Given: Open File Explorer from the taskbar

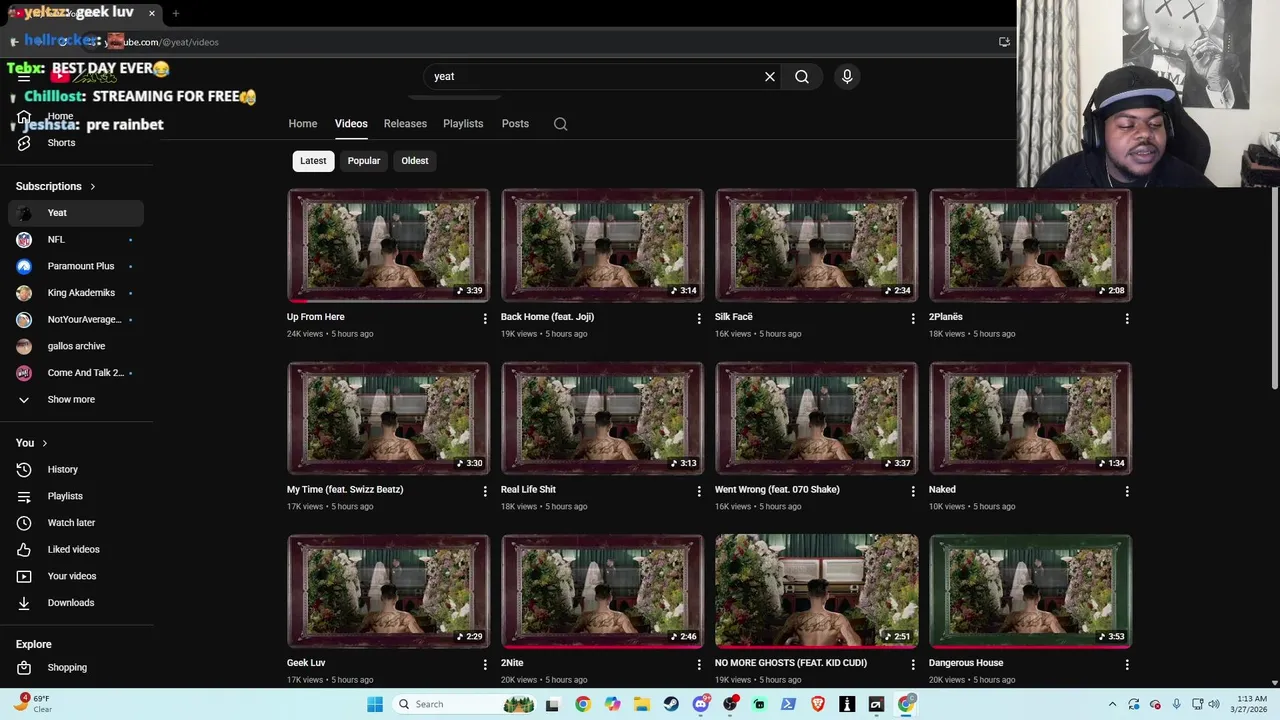Looking at the screenshot, I should (x=641, y=704).
